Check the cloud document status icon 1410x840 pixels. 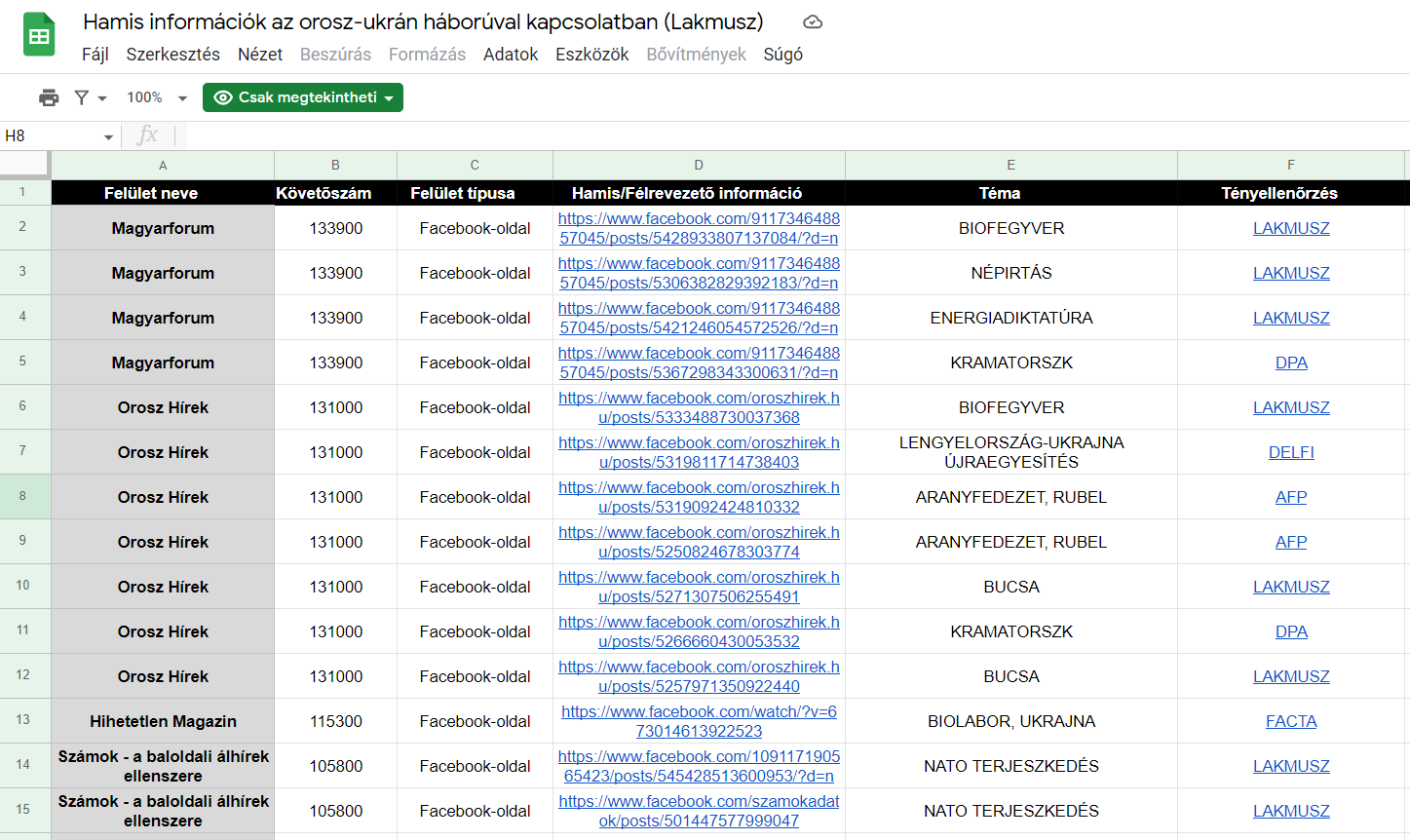[813, 21]
